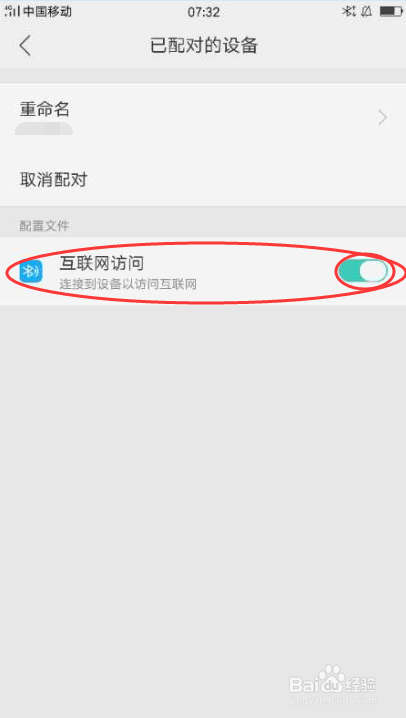406x718 pixels.
Task: Go back using the top-left arrow
Action: 25,46
